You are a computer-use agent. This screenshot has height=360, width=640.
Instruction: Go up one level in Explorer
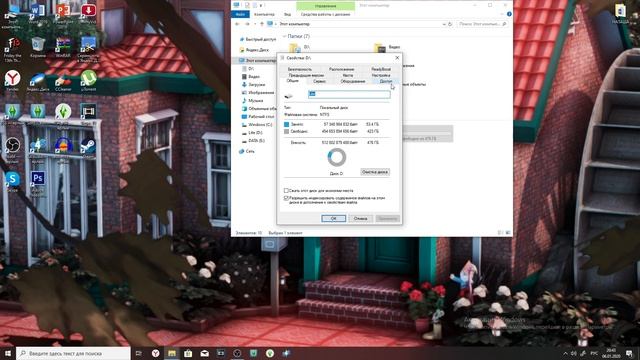pyautogui.click(x=262, y=24)
